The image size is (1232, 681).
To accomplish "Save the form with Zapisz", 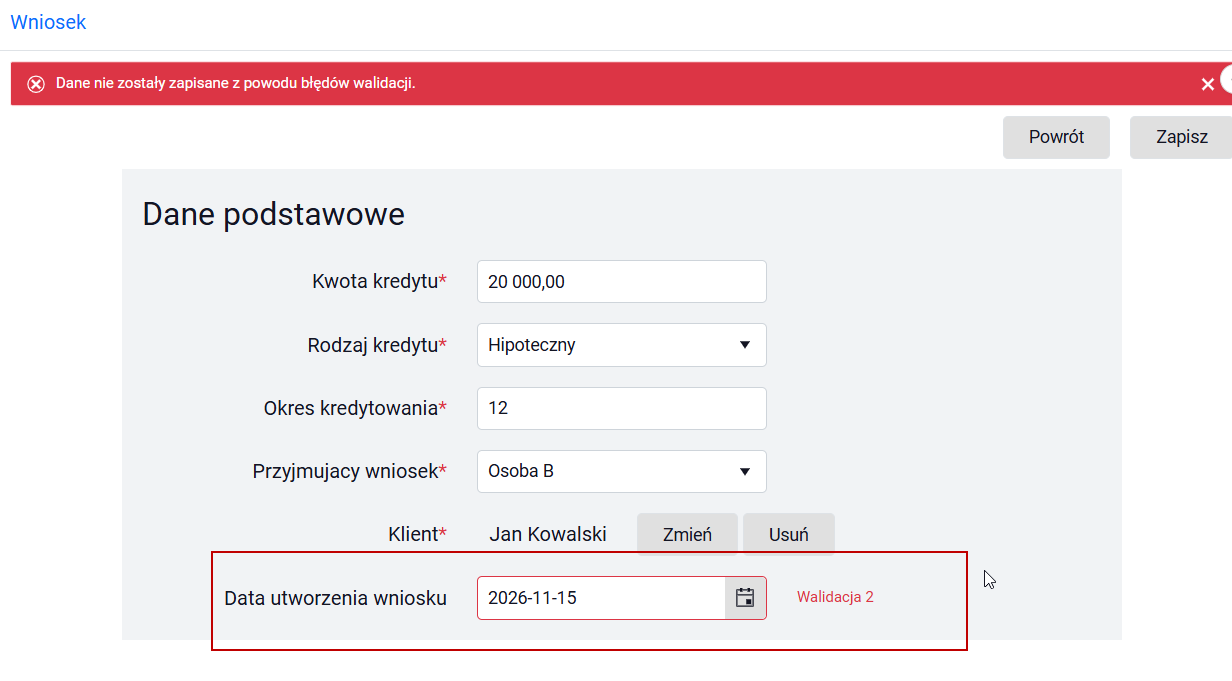I will coord(1181,137).
